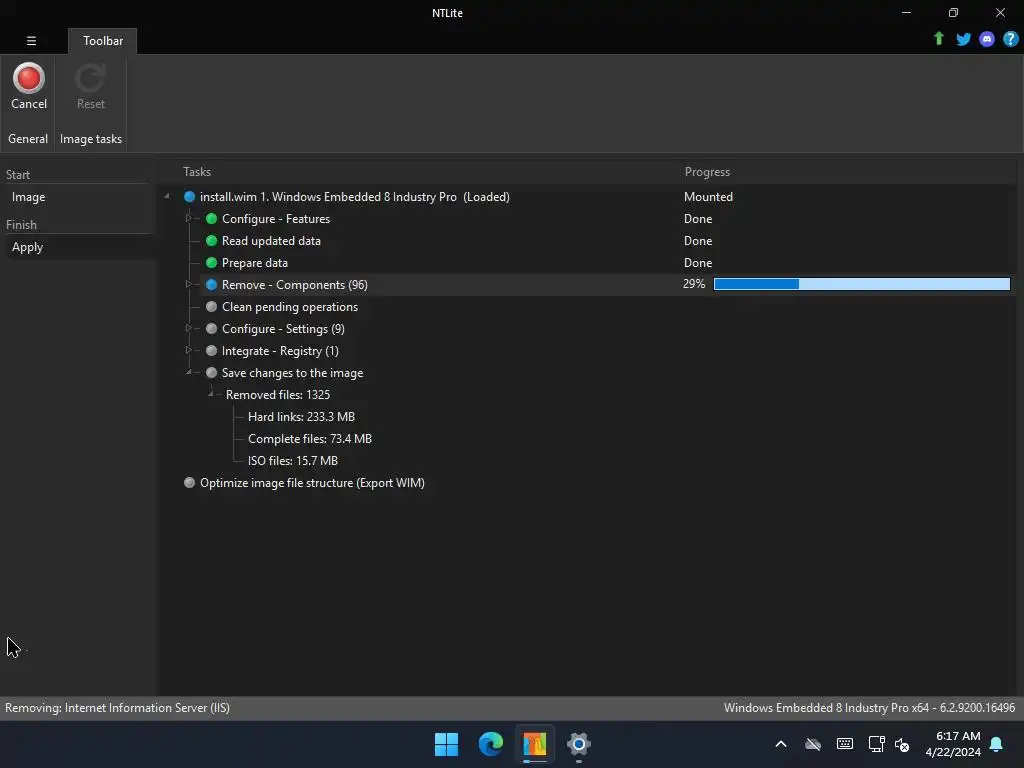Expand Integrate - Registry (1) node
The width and height of the screenshot is (1024, 768).
click(x=188, y=350)
